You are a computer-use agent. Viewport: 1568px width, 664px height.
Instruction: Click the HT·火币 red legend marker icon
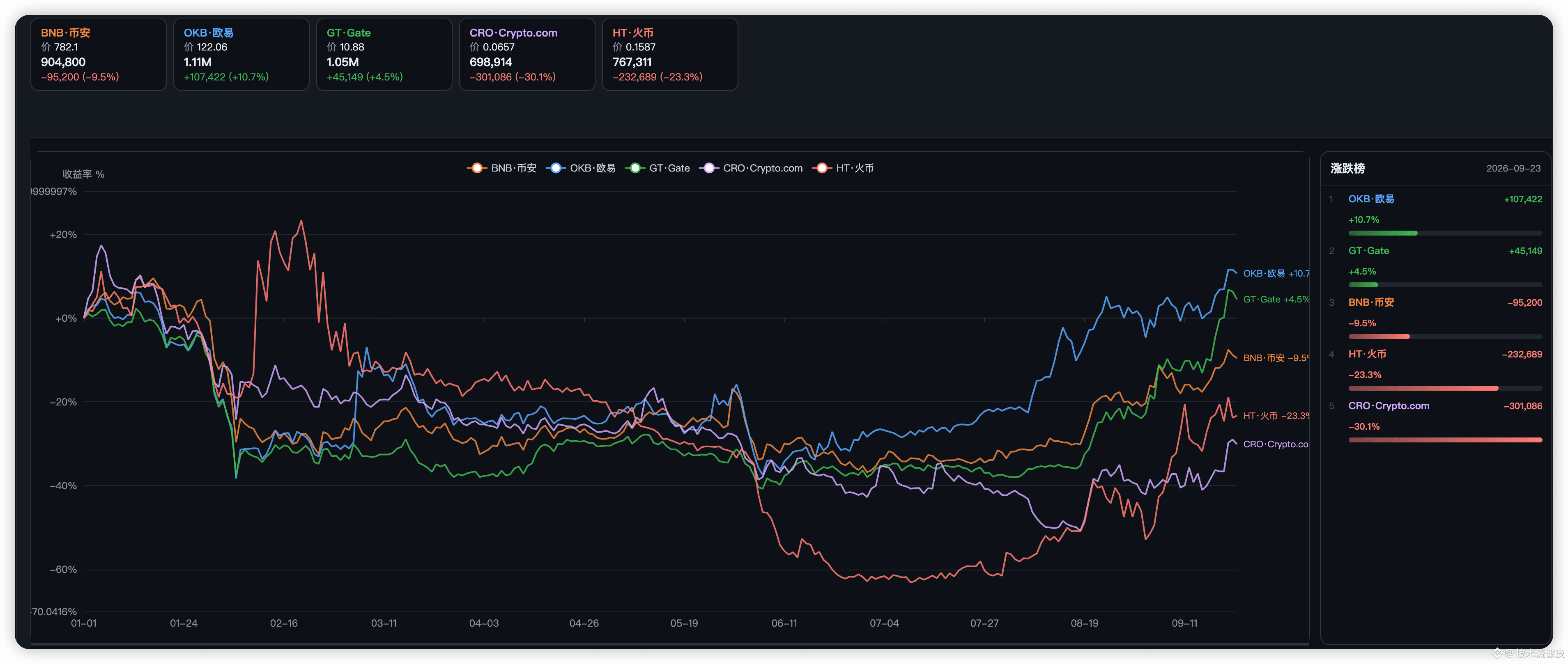click(821, 168)
